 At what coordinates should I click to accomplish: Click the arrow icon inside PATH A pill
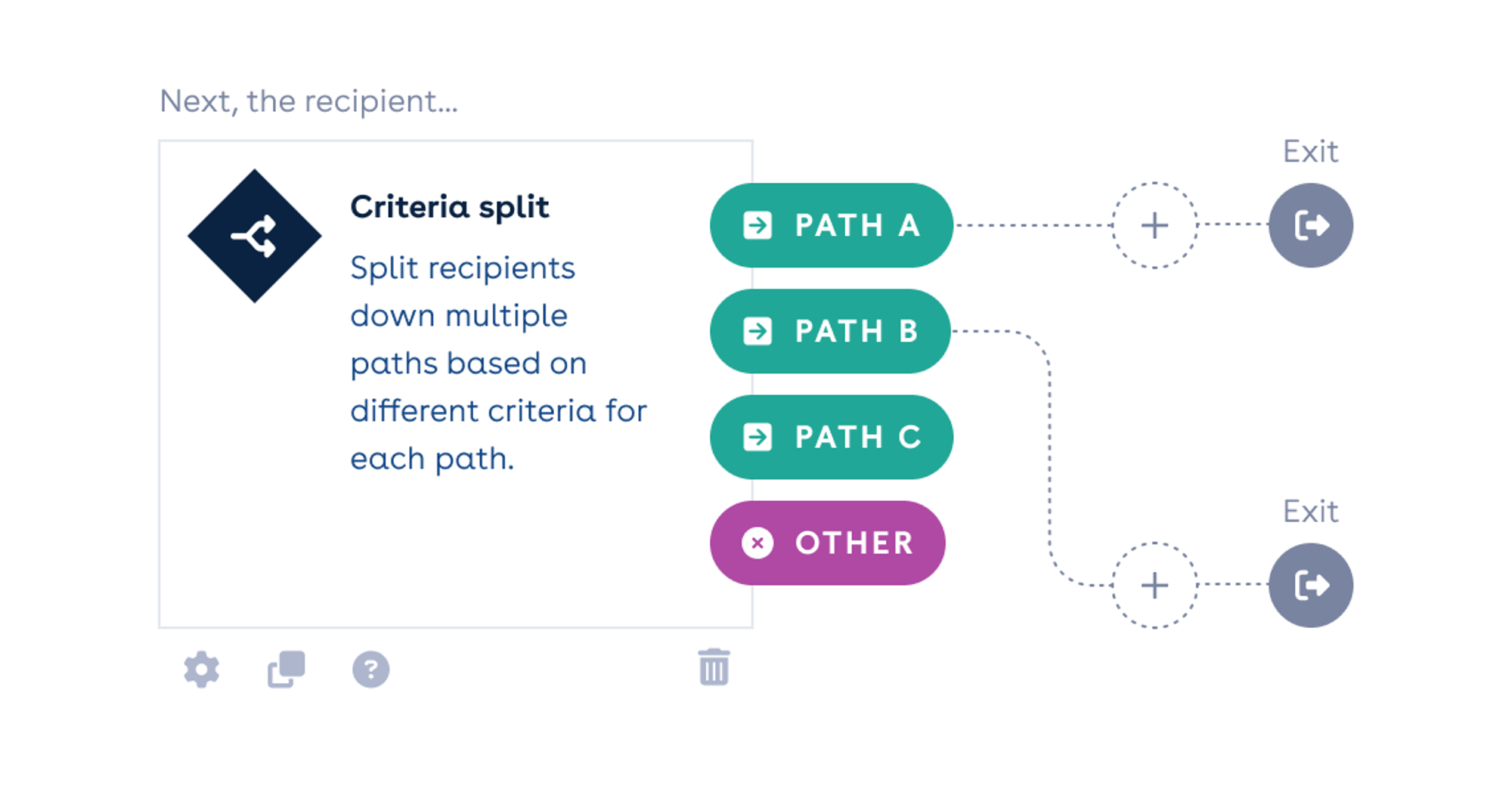click(x=758, y=224)
